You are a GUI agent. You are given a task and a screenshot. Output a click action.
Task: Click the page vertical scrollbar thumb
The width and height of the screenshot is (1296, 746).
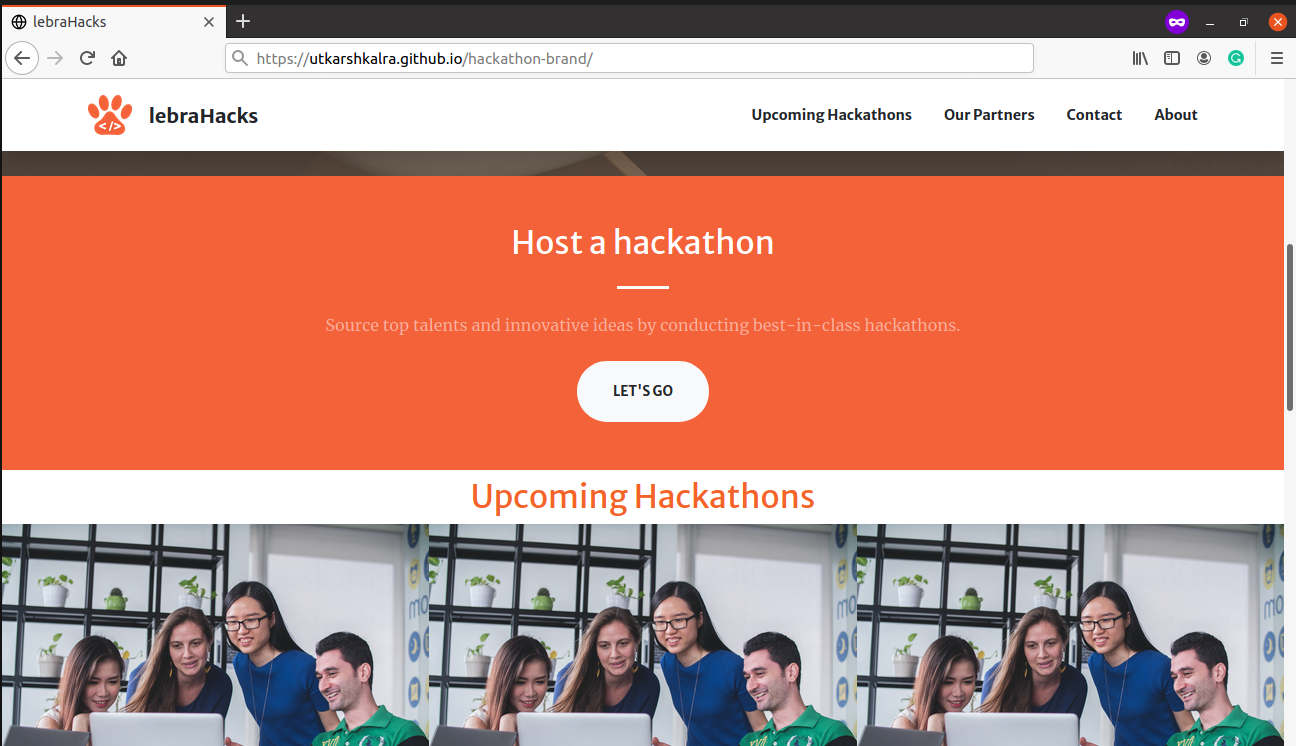(1290, 326)
